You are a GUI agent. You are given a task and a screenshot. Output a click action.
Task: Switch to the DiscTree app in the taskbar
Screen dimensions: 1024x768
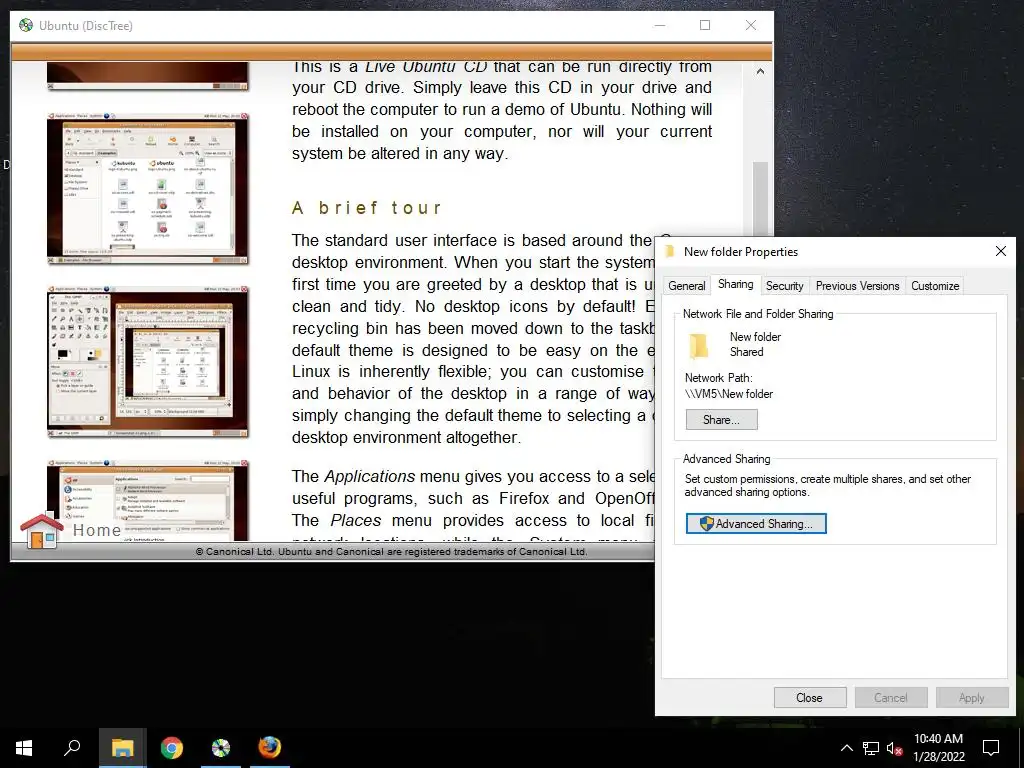221,748
